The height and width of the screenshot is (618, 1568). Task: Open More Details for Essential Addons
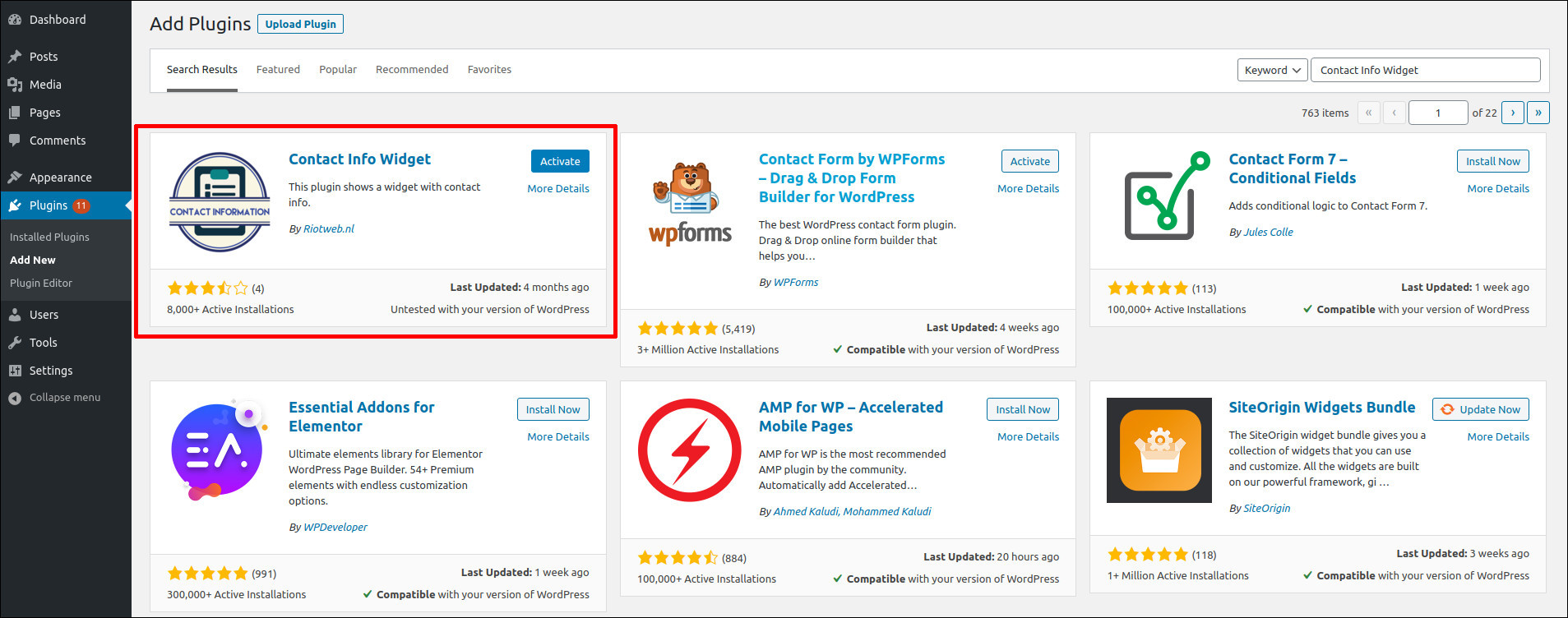click(558, 436)
